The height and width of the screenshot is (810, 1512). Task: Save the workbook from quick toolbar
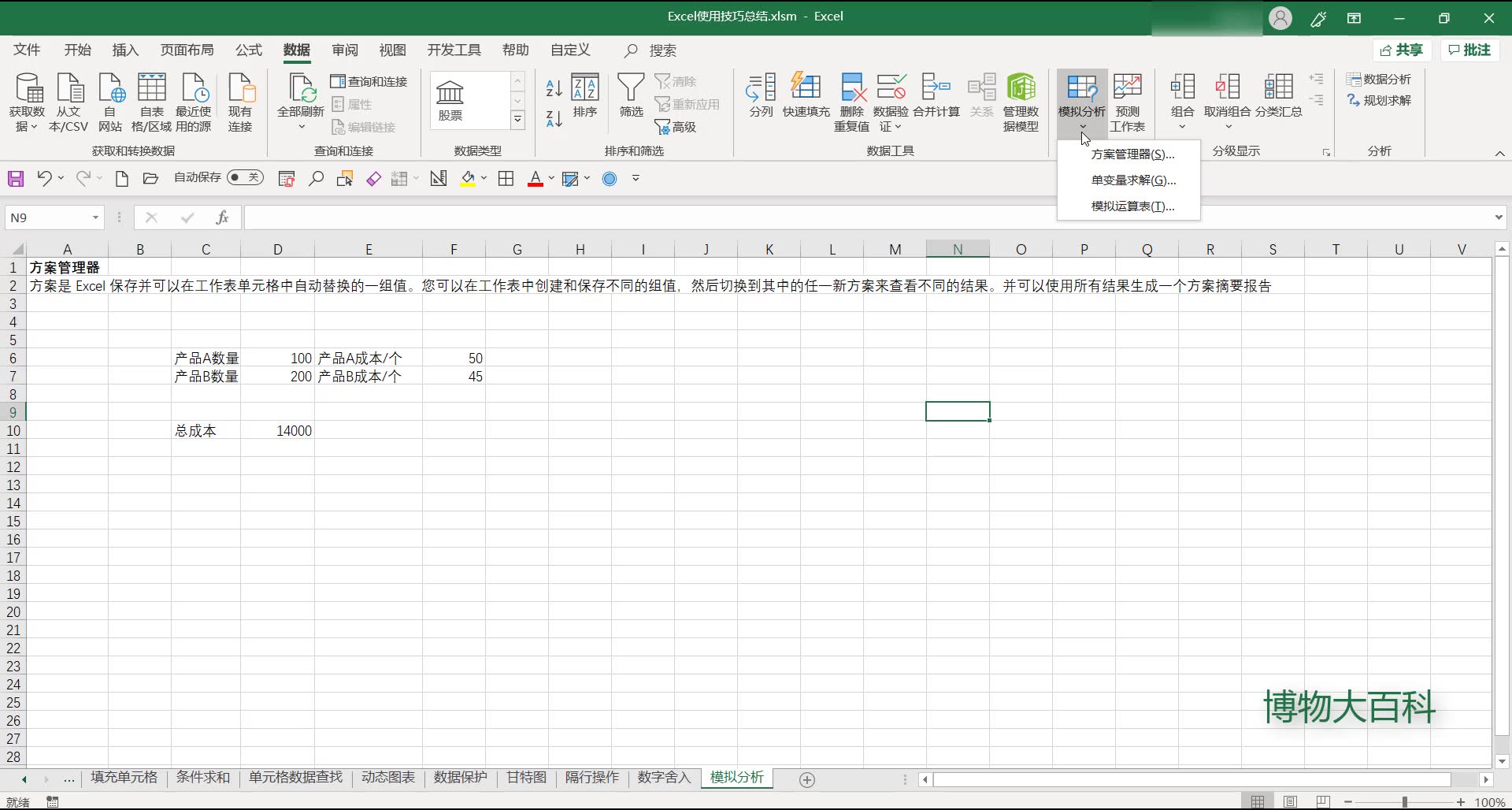(x=16, y=179)
